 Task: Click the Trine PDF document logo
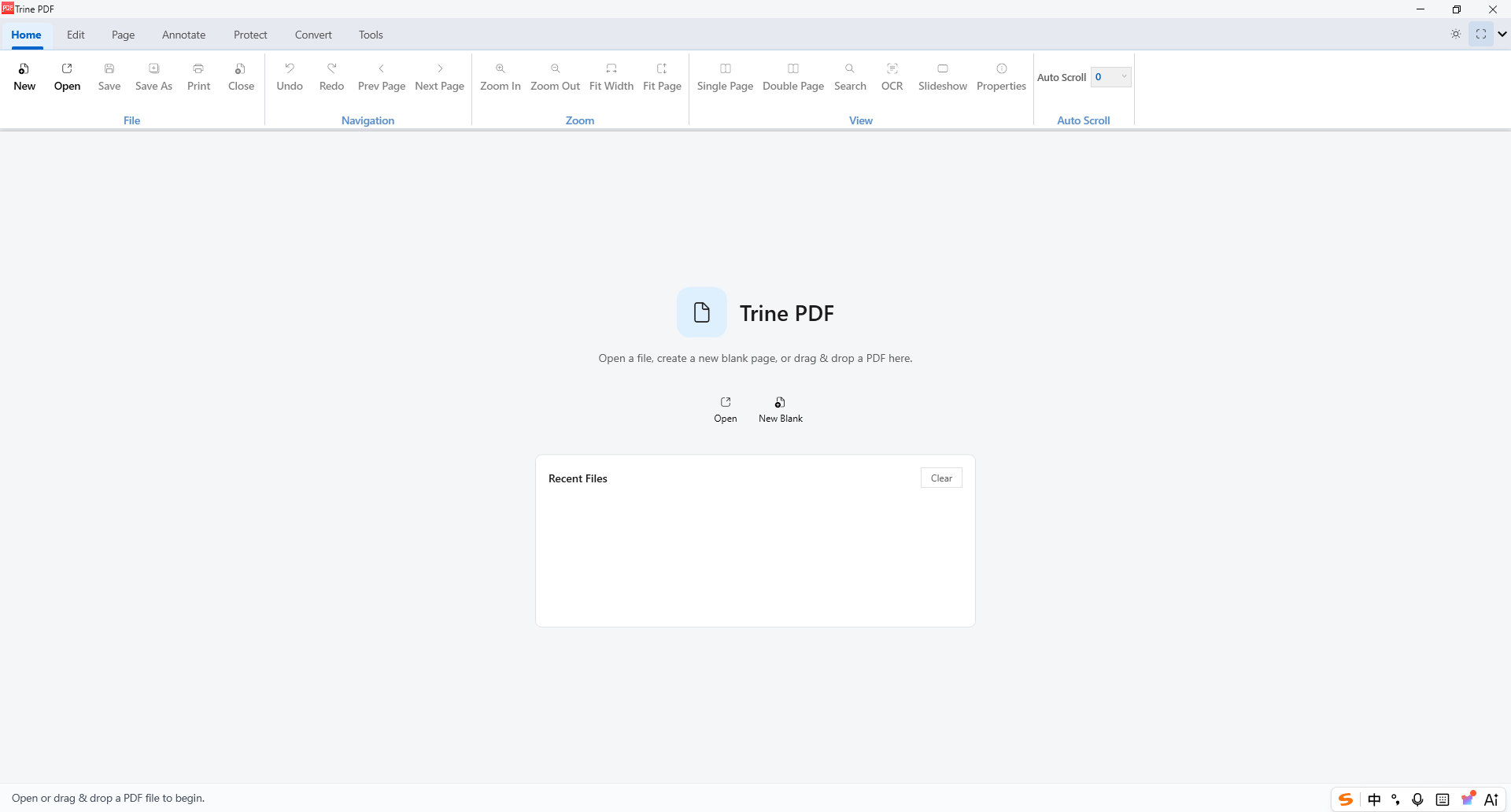pyautogui.click(x=702, y=312)
